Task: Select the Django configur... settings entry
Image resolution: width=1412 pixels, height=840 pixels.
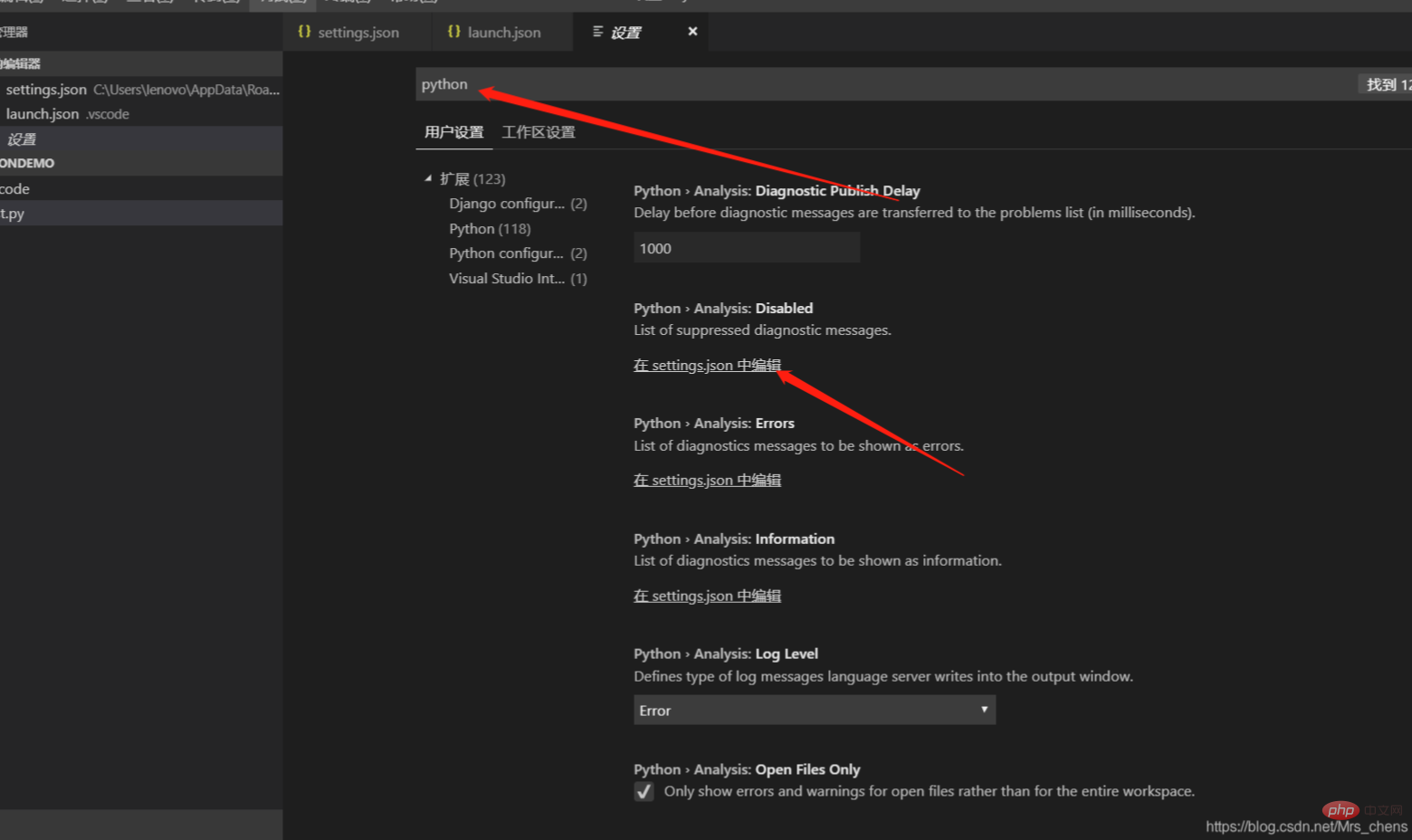Action: pyautogui.click(x=507, y=203)
